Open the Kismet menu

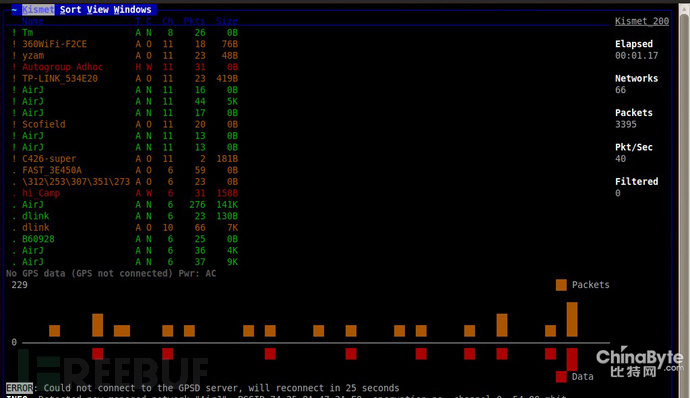point(38,9)
